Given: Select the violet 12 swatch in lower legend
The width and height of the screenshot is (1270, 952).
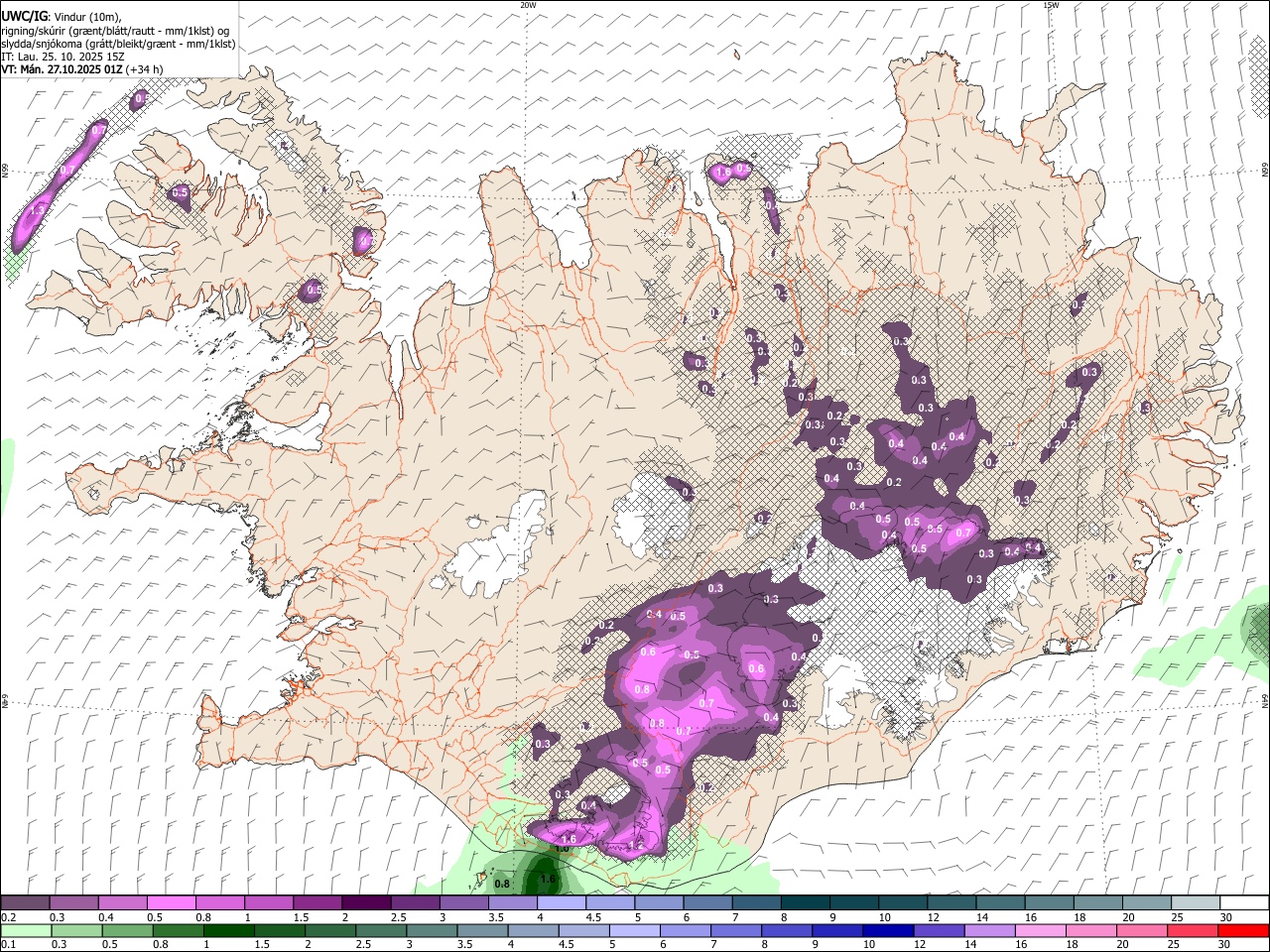Looking at the screenshot, I should click(x=939, y=930).
